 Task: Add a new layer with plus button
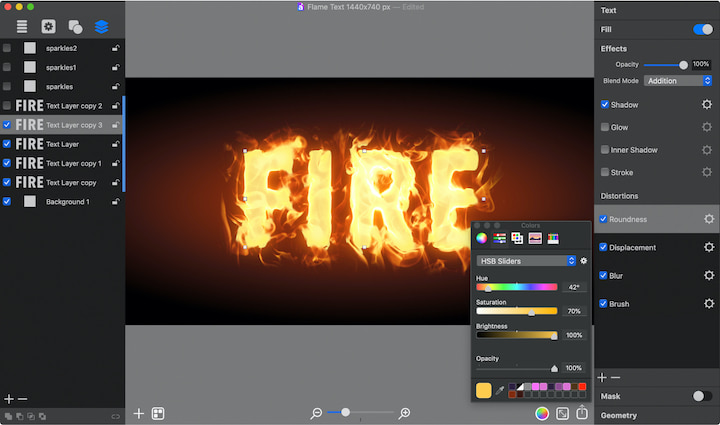(x=9, y=399)
